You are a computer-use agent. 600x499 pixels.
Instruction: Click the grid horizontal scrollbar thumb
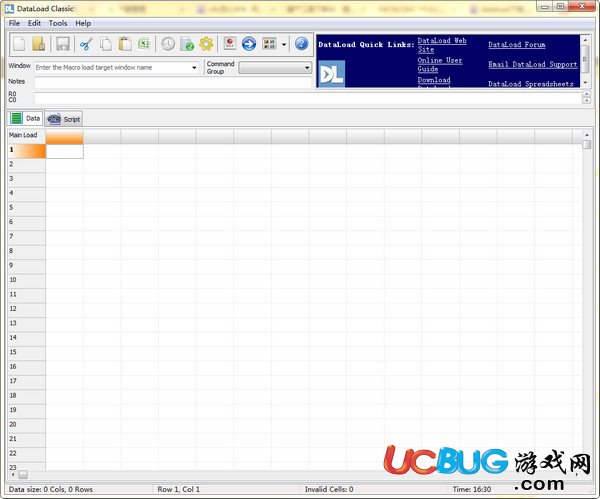(x=23, y=475)
